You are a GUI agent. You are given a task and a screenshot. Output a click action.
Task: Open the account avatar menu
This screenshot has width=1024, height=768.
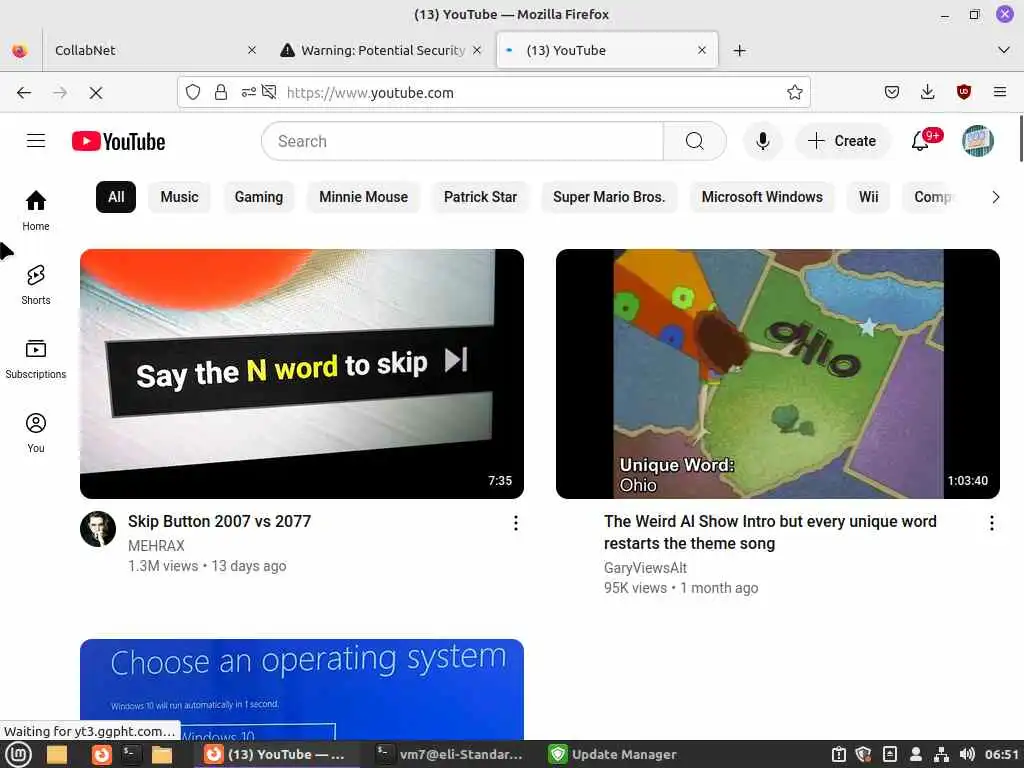coord(978,141)
